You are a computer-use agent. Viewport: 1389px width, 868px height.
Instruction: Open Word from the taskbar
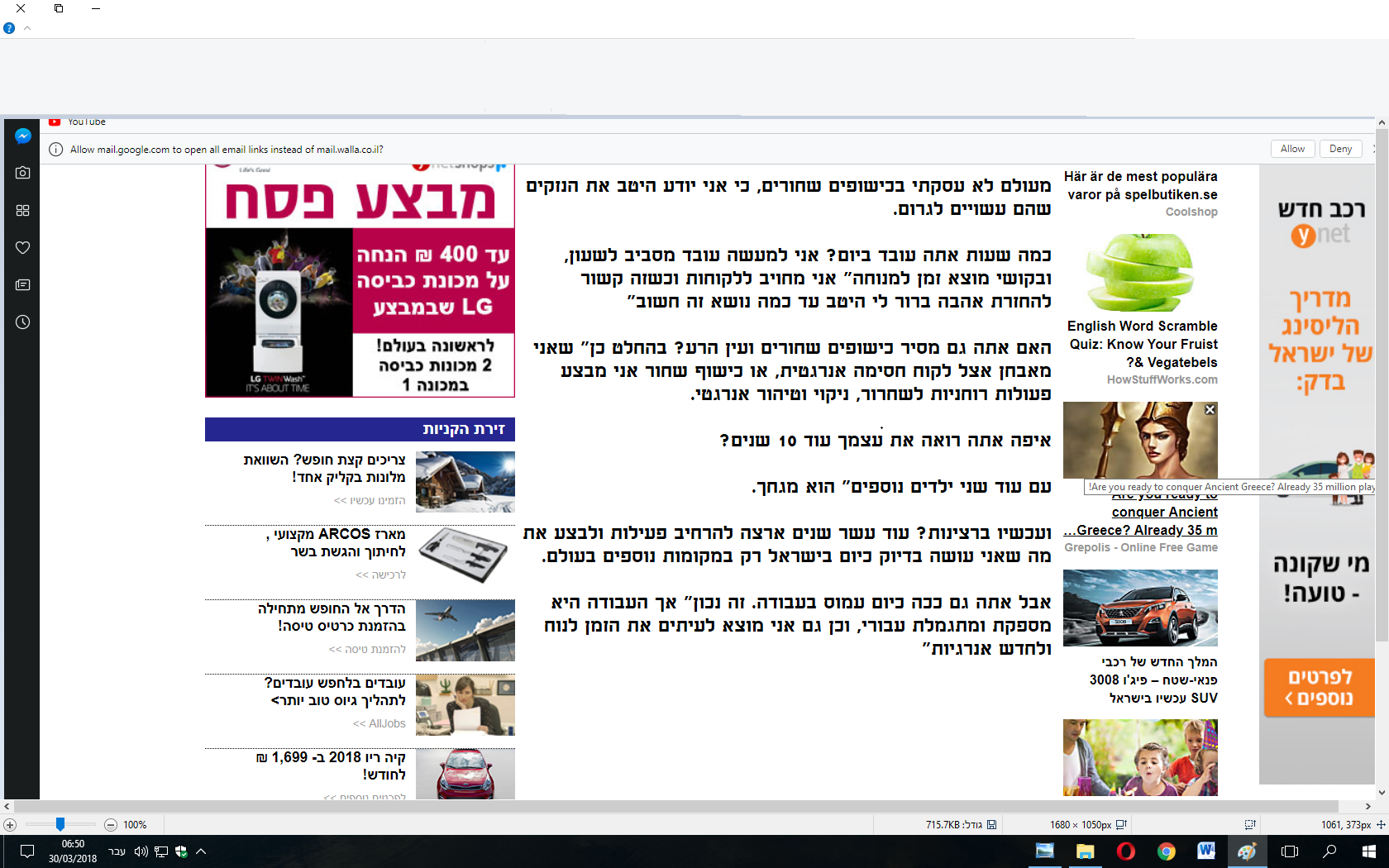pos(1206,851)
